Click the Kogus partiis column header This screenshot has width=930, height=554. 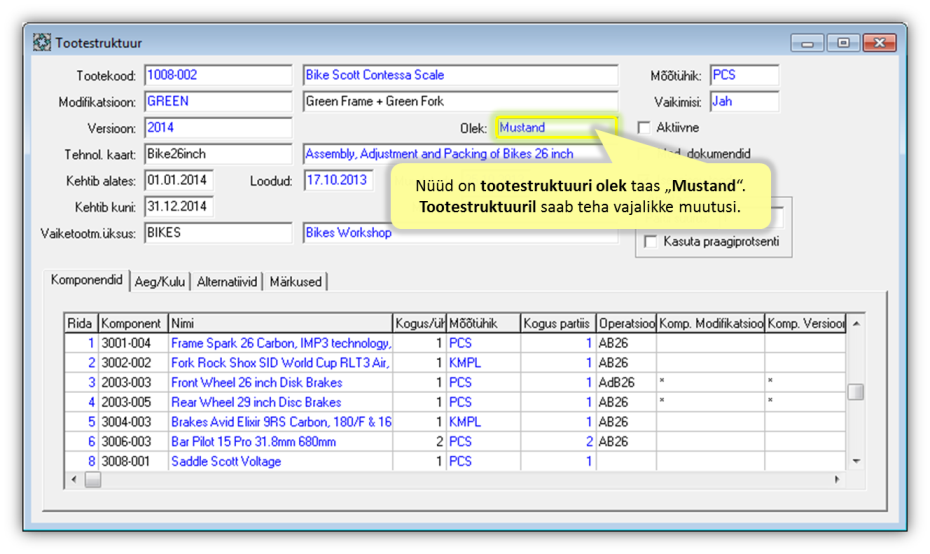[x=558, y=323]
